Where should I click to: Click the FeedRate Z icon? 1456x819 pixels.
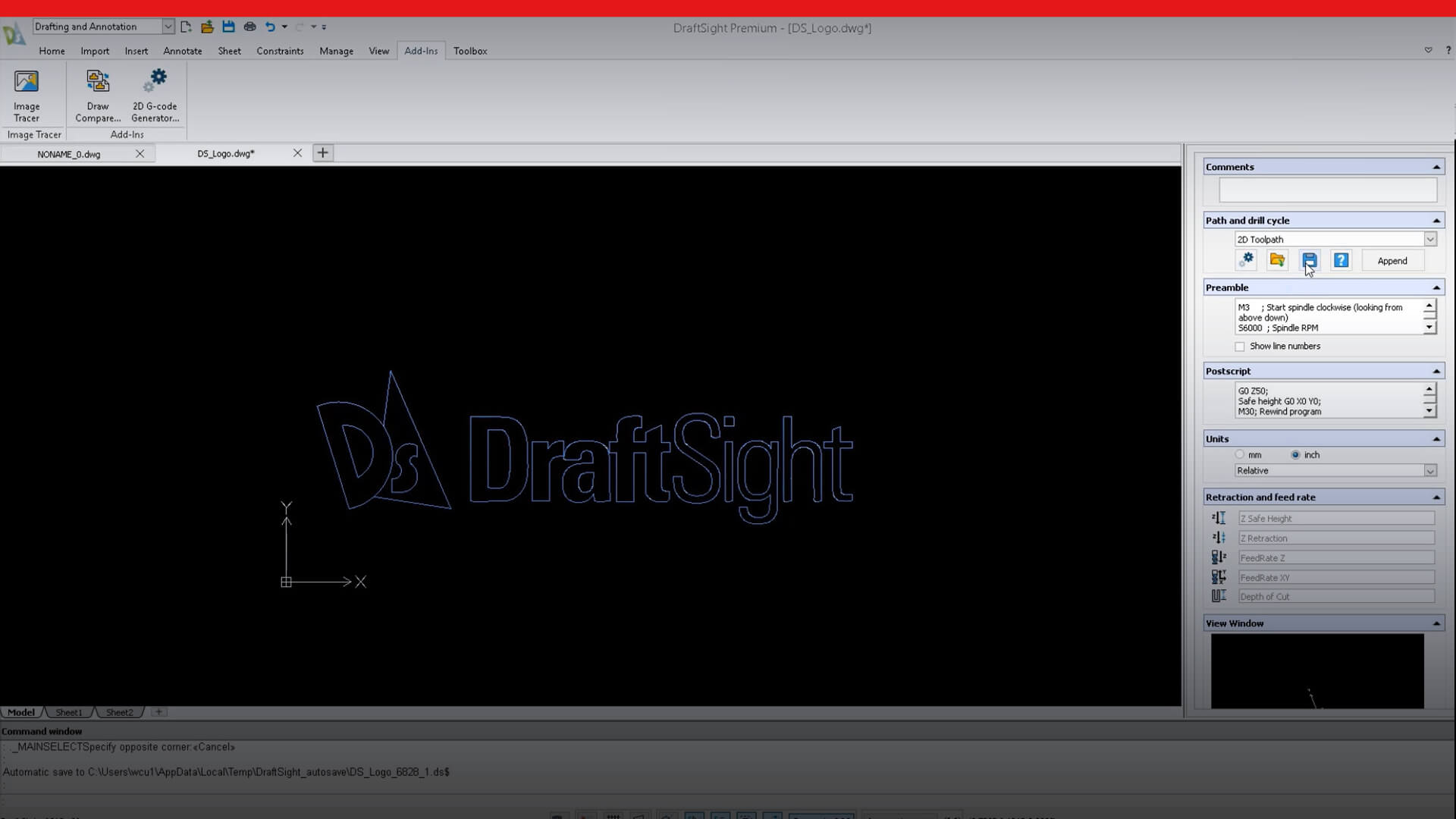(1219, 557)
